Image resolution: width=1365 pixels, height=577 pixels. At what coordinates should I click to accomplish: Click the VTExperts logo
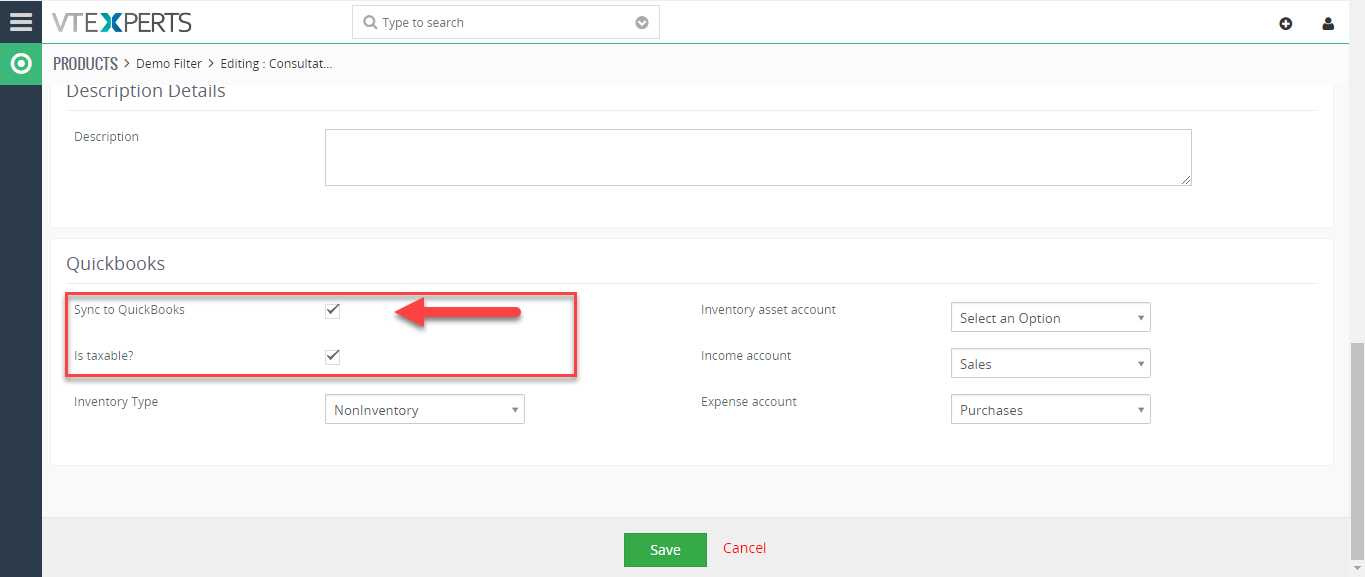point(122,22)
